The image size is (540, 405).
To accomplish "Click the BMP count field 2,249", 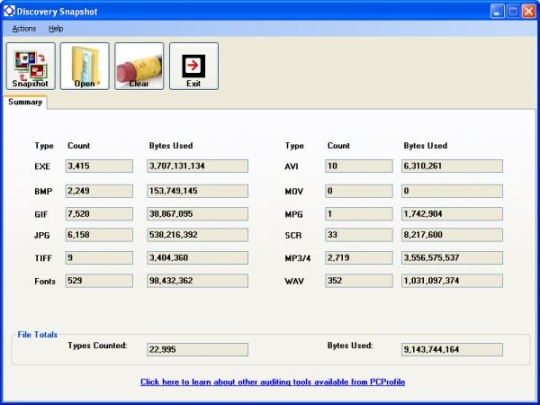I will [x=99, y=191].
